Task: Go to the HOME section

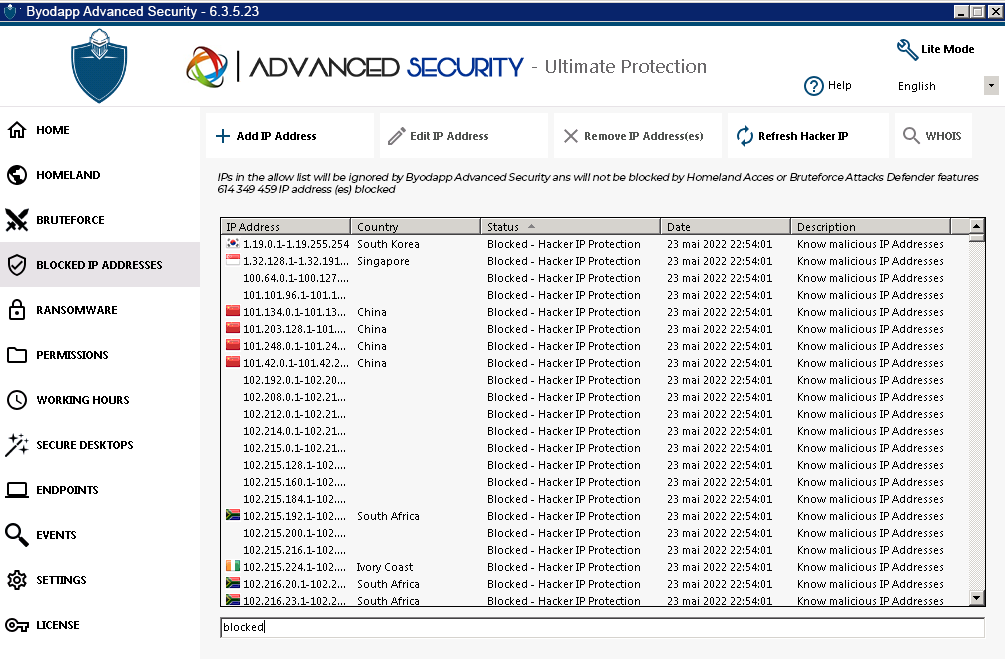Action: [x=100, y=129]
